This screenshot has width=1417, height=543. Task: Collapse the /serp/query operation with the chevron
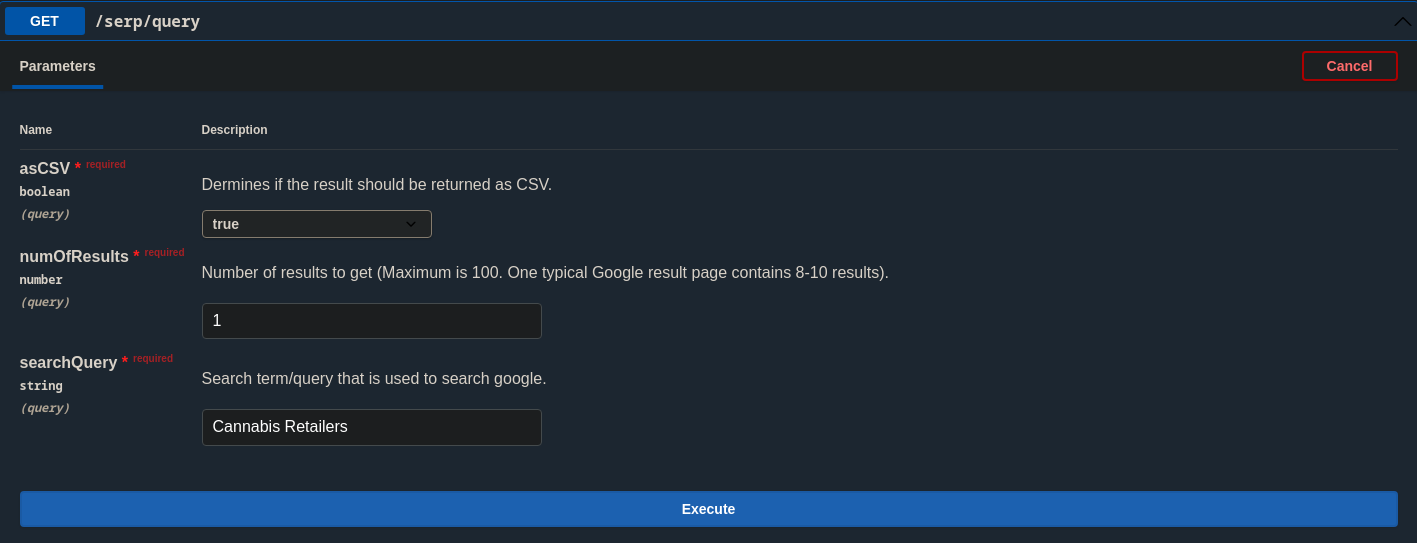1402,21
